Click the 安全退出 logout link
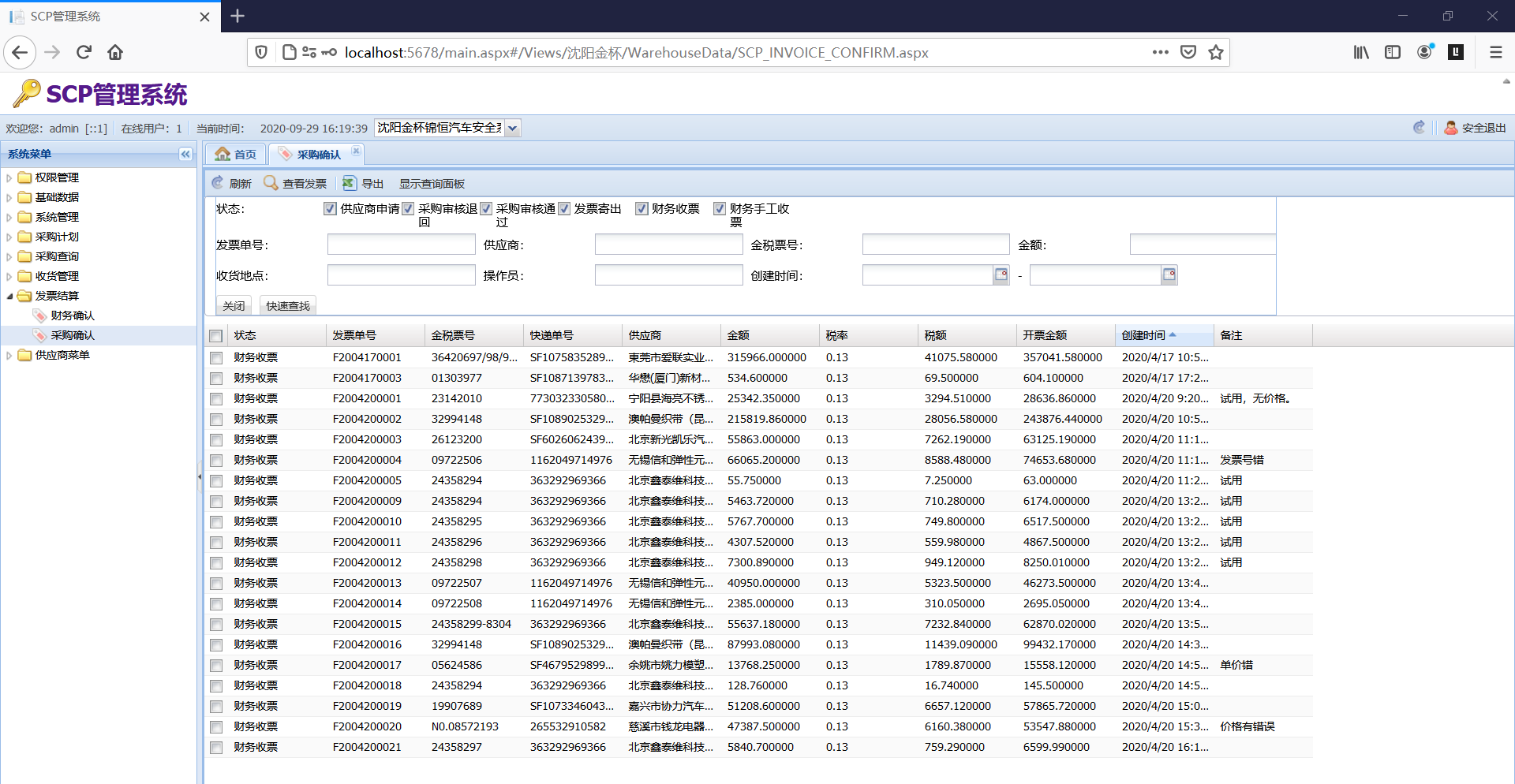Screen dimensions: 1515x784 1484,128
